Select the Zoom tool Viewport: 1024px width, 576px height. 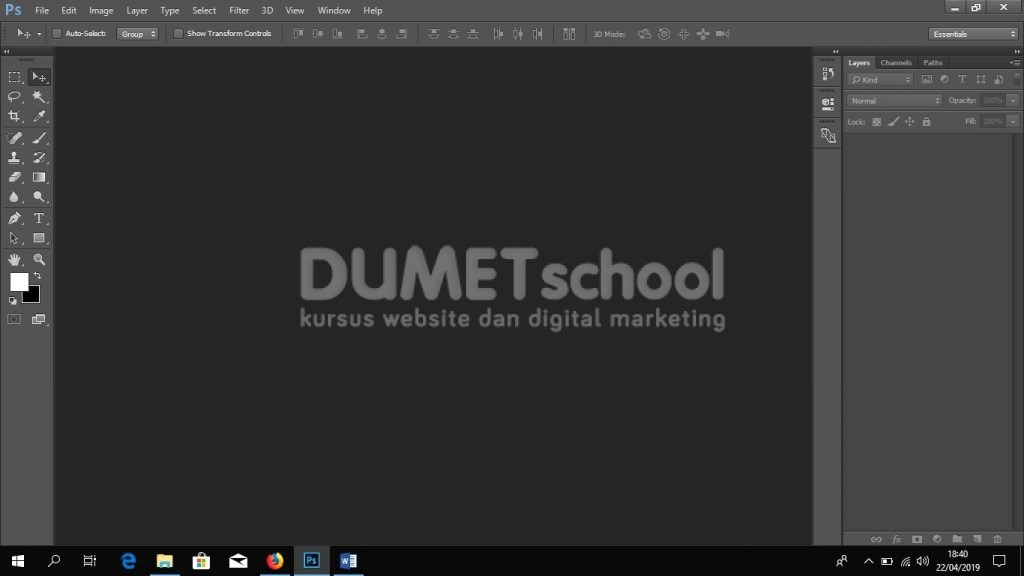(39, 259)
